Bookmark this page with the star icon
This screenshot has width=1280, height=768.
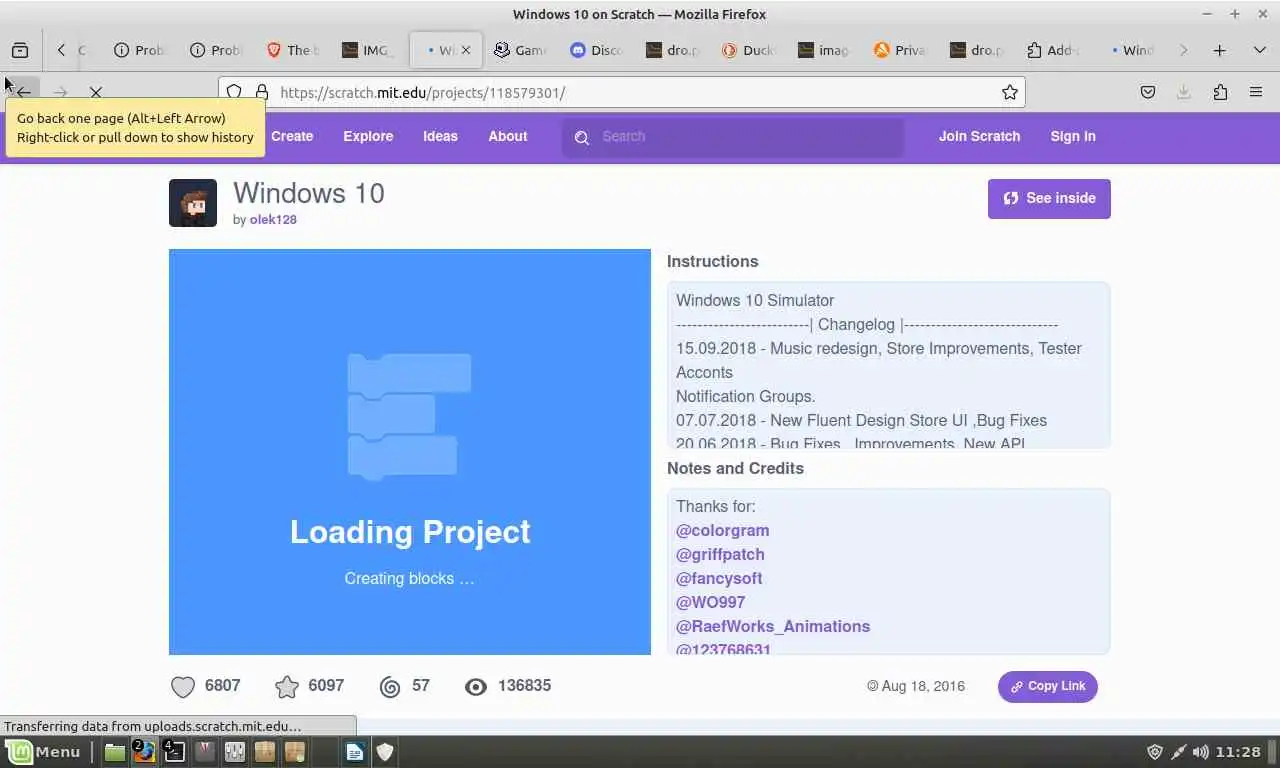click(x=1010, y=92)
